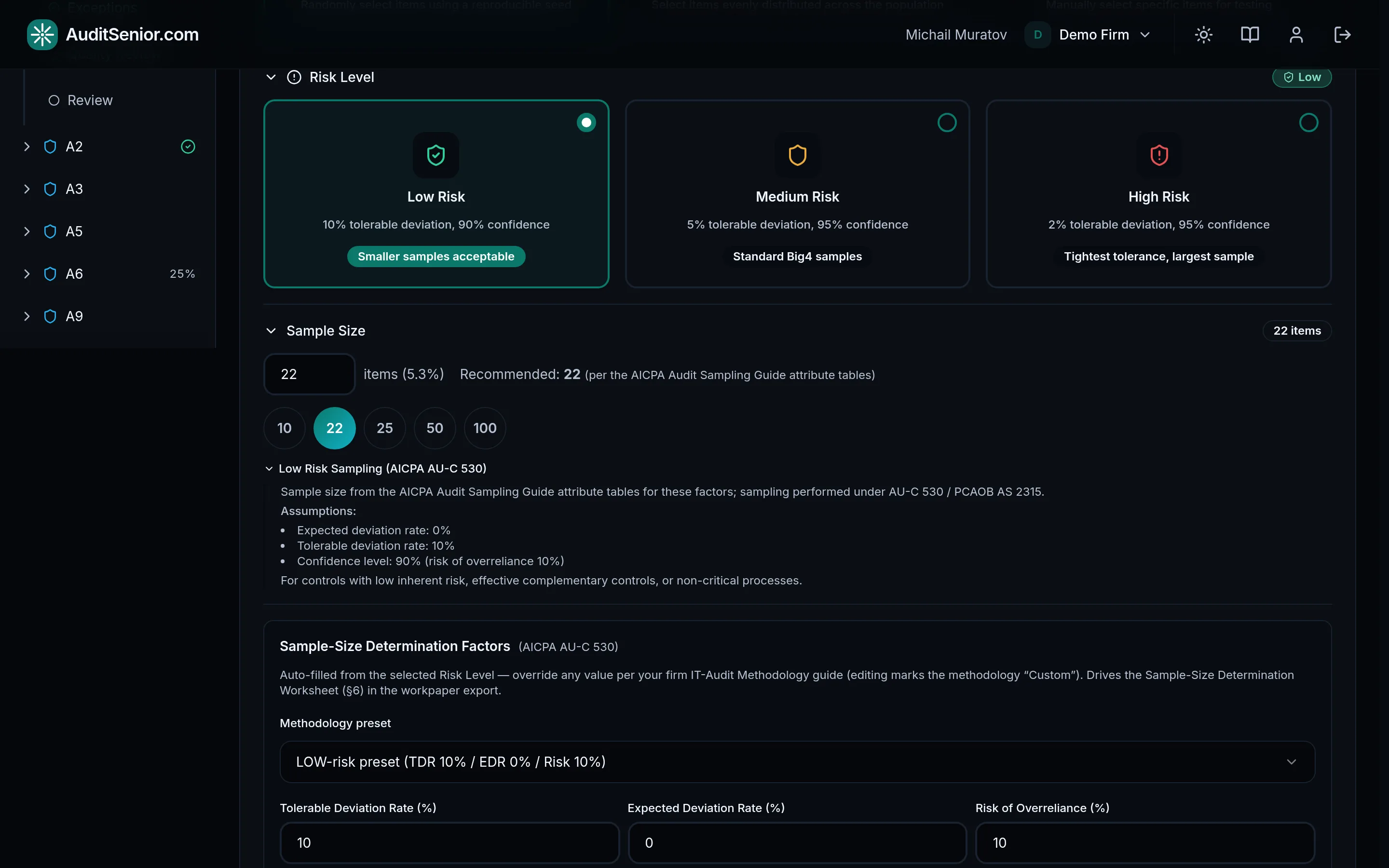The height and width of the screenshot is (868, 1389).
Task: Click the A2 shield icon
Action: [50, 147]
